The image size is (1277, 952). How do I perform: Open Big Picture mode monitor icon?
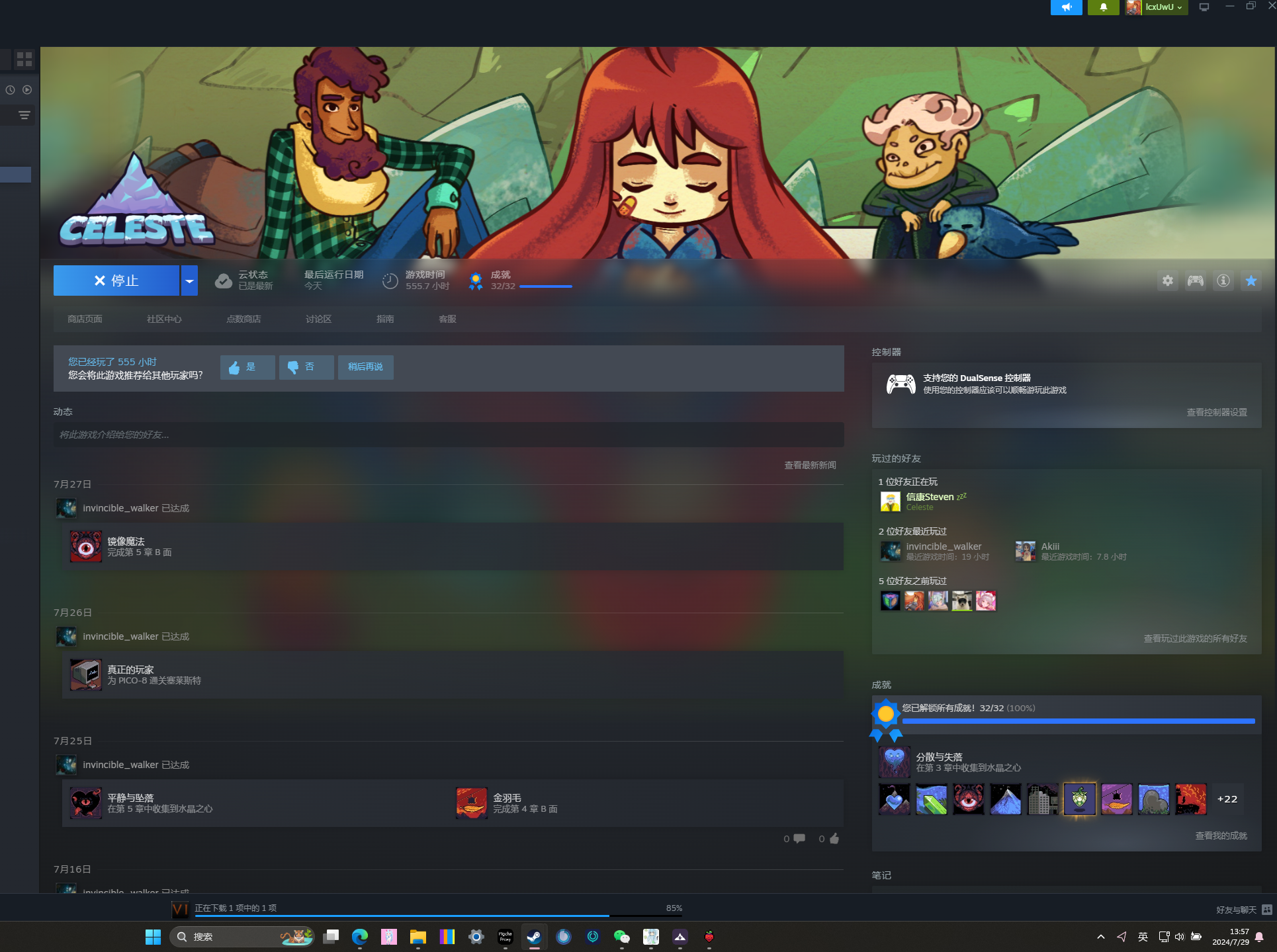[1204, 7]
